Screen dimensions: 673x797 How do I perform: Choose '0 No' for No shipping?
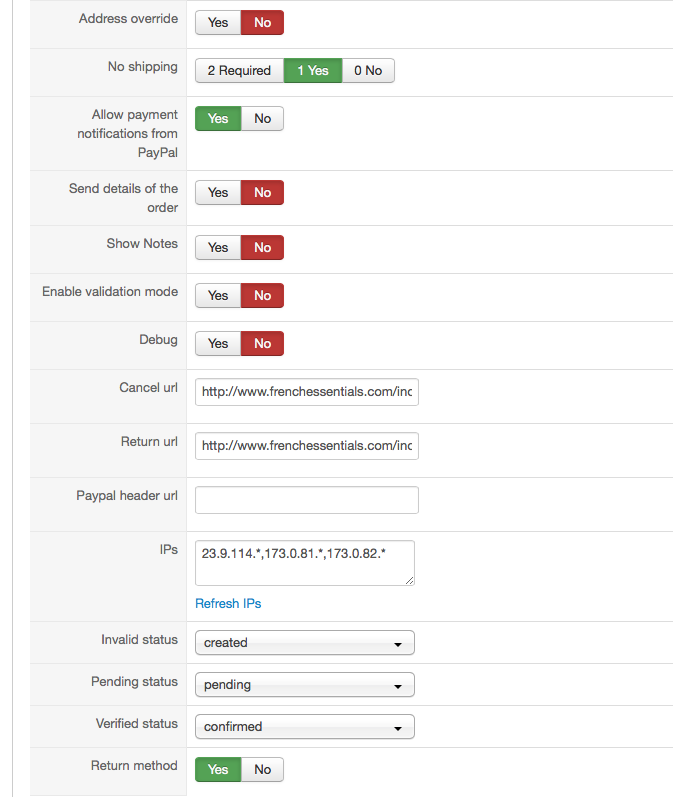pyautogui.click(x=368, y=71)
